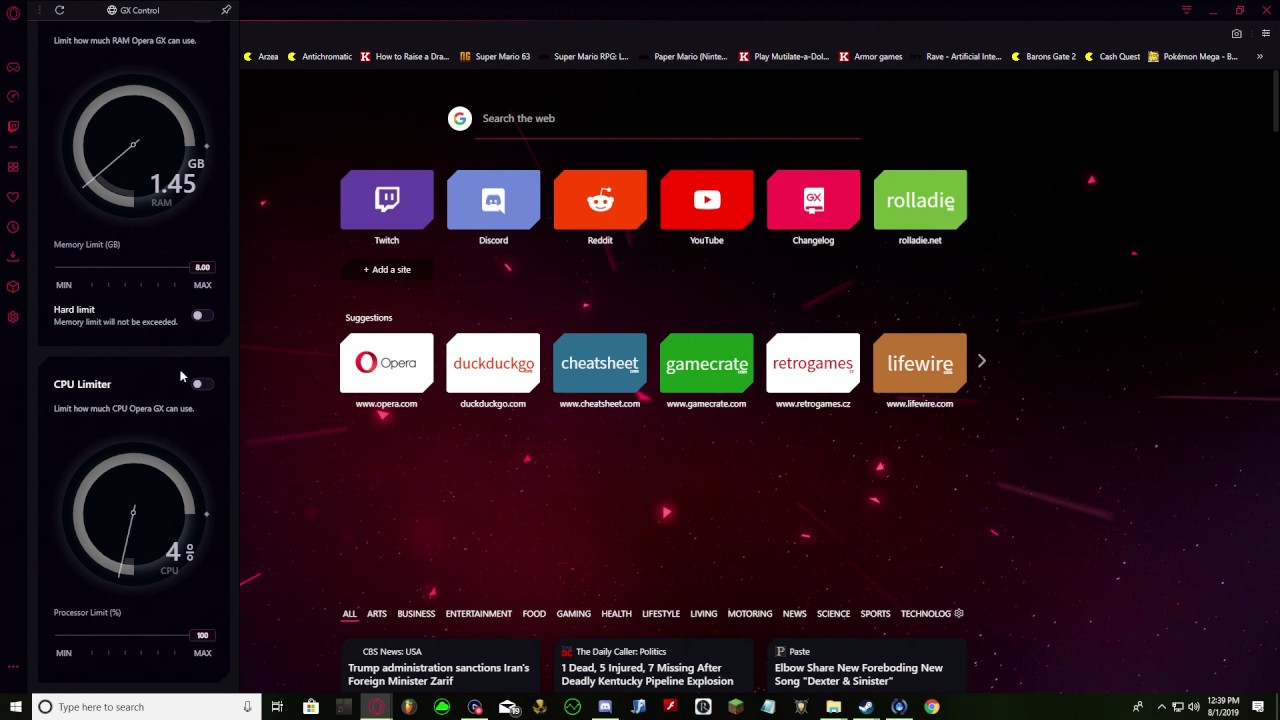Open Settings gear icon in sidebar

pos(13,317)
